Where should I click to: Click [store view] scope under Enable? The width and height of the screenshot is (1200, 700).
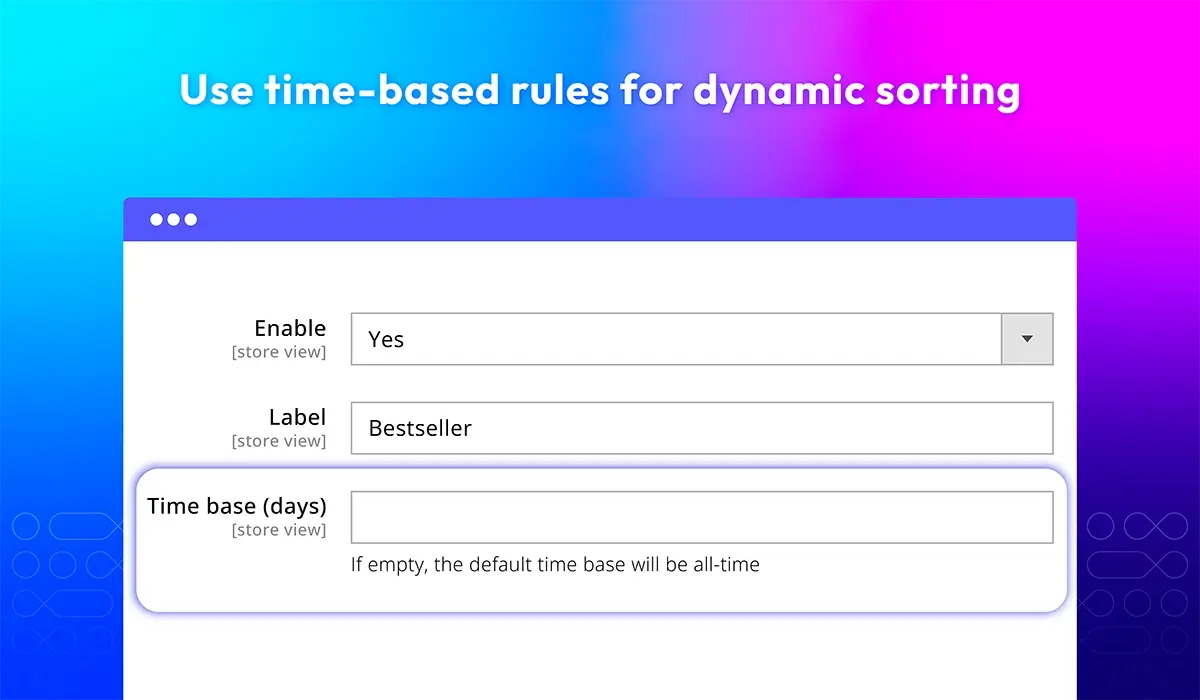pos(279,352)
